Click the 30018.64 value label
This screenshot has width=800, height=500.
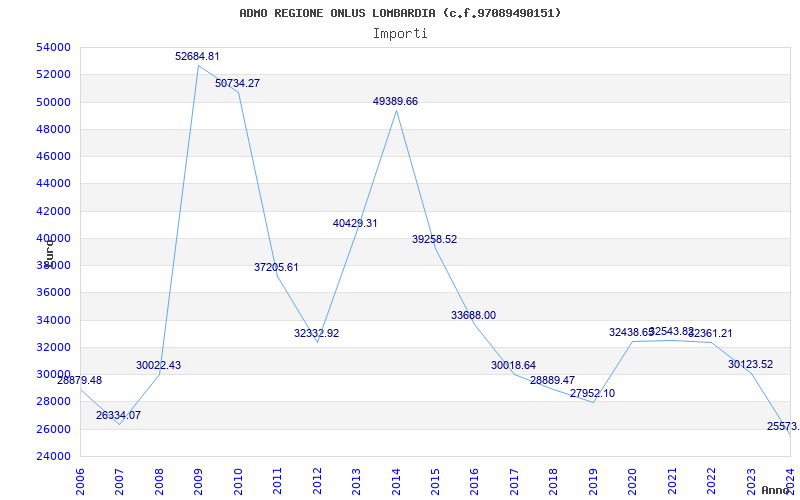tap(513, 365)
